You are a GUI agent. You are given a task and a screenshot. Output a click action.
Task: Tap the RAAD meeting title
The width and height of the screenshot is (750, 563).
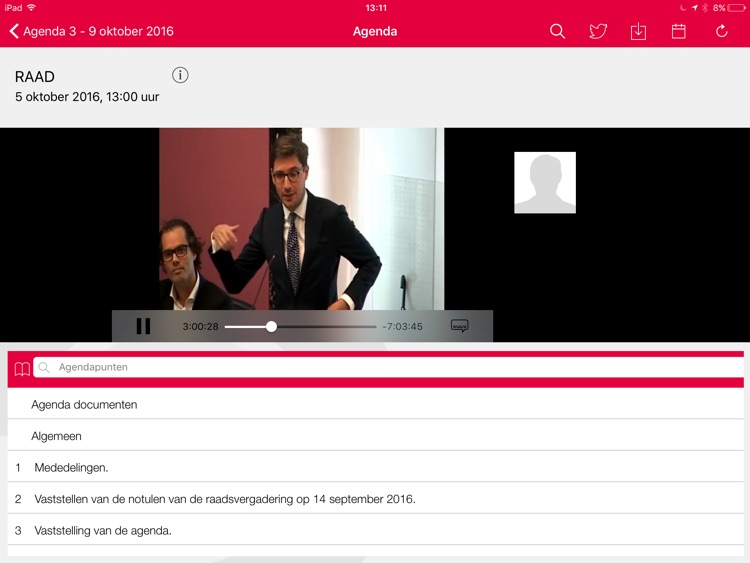(34, 77)
